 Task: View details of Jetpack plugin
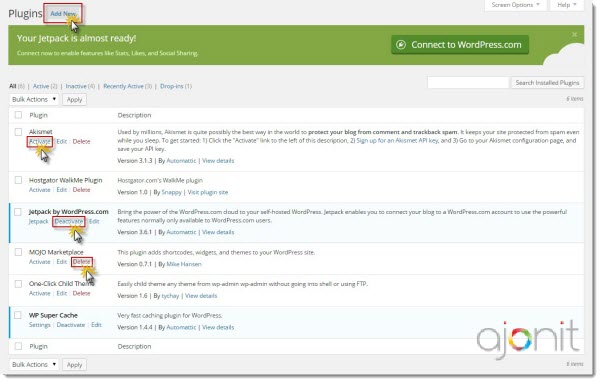tap(218, 232)
